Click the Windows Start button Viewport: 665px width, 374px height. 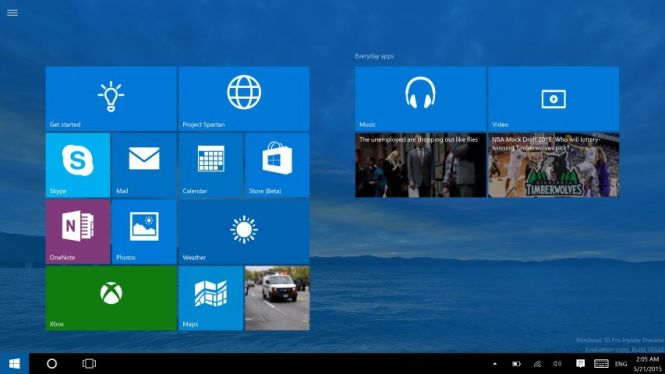(14, 364)
